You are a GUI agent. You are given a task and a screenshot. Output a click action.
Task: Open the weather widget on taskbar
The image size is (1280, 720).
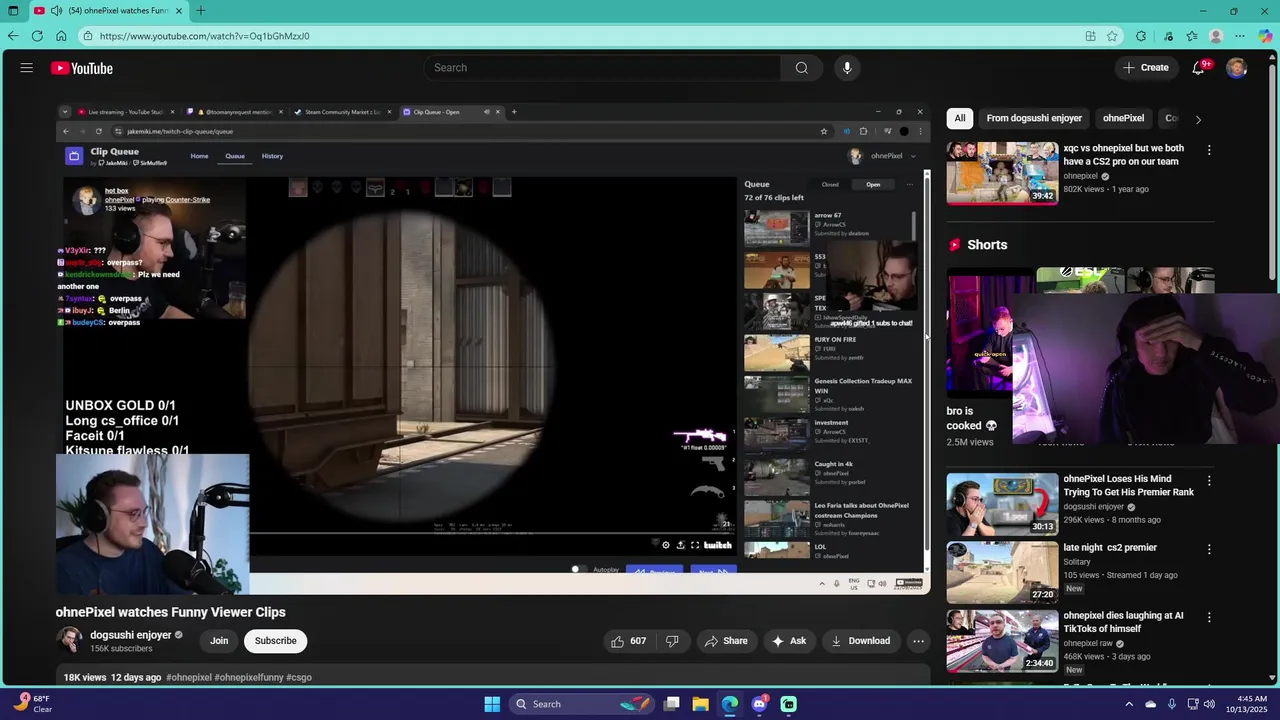tap(32, 703)
